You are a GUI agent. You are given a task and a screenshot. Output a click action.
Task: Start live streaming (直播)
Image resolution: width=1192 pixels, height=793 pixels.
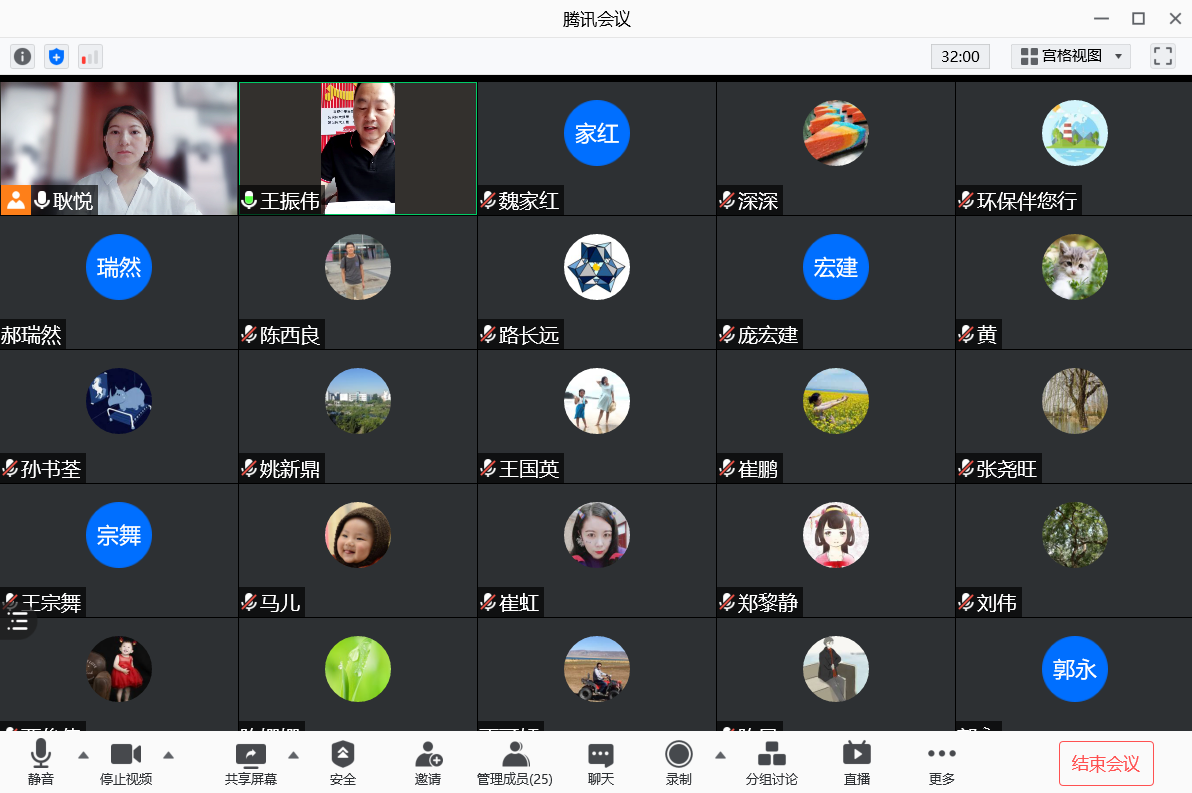tap(856, 763)
